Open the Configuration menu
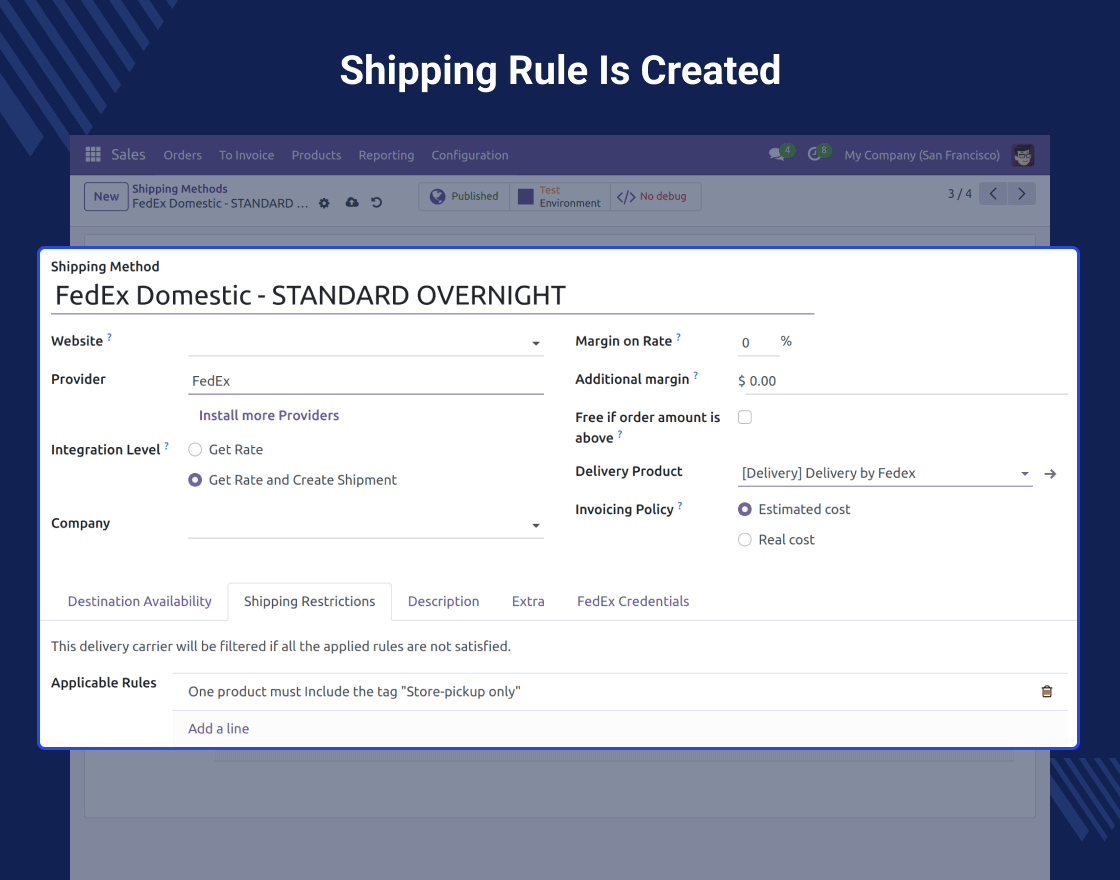This screenshot has height=880, width=1120. [x=470, y=155]
